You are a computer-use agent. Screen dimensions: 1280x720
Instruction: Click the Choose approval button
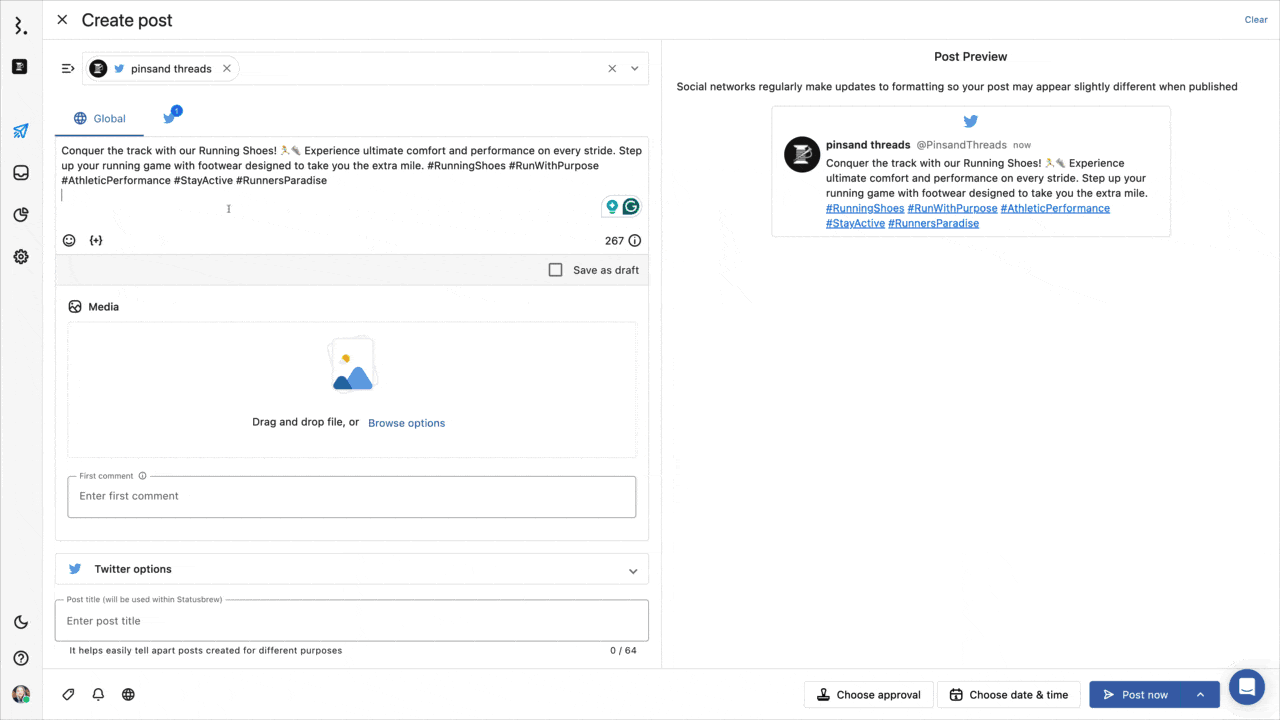pos(868,695)
